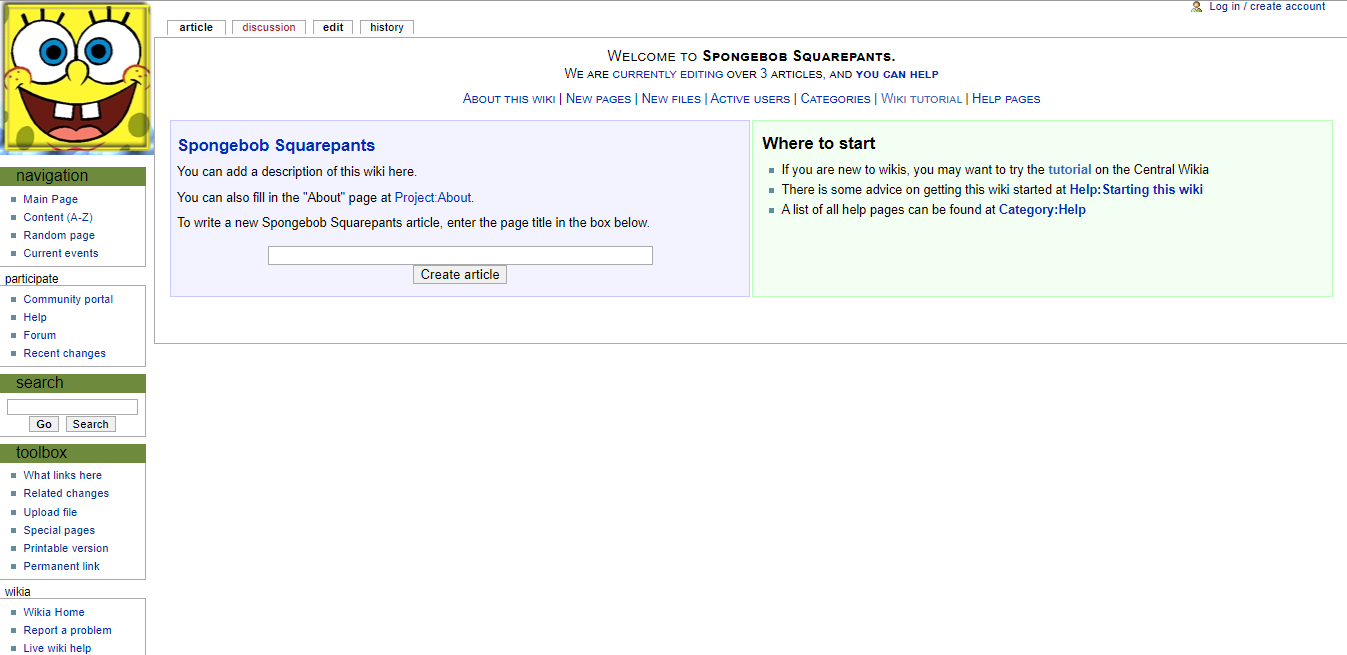Click the Create article button
This screenshot has width=1347, height=655.
[460, 275]
